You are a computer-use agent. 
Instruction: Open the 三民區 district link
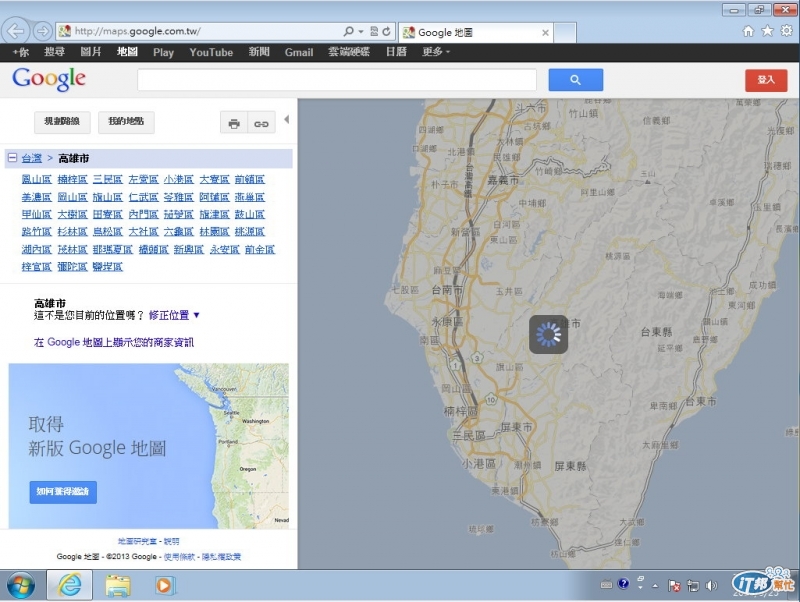tap(108, 180)
